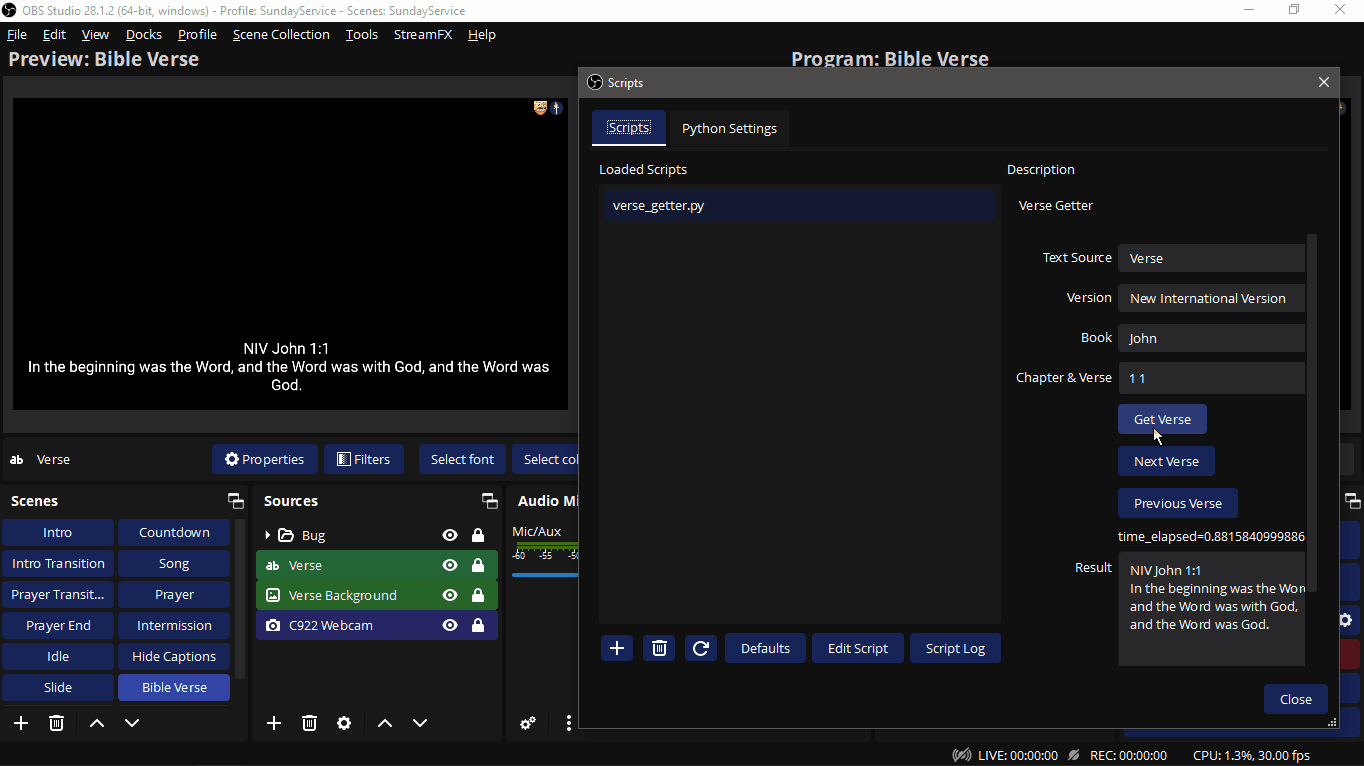Screen dimensions: 1364x766
Task: Delete the selected scene with trash icon
Action: (x=57, y=723)
